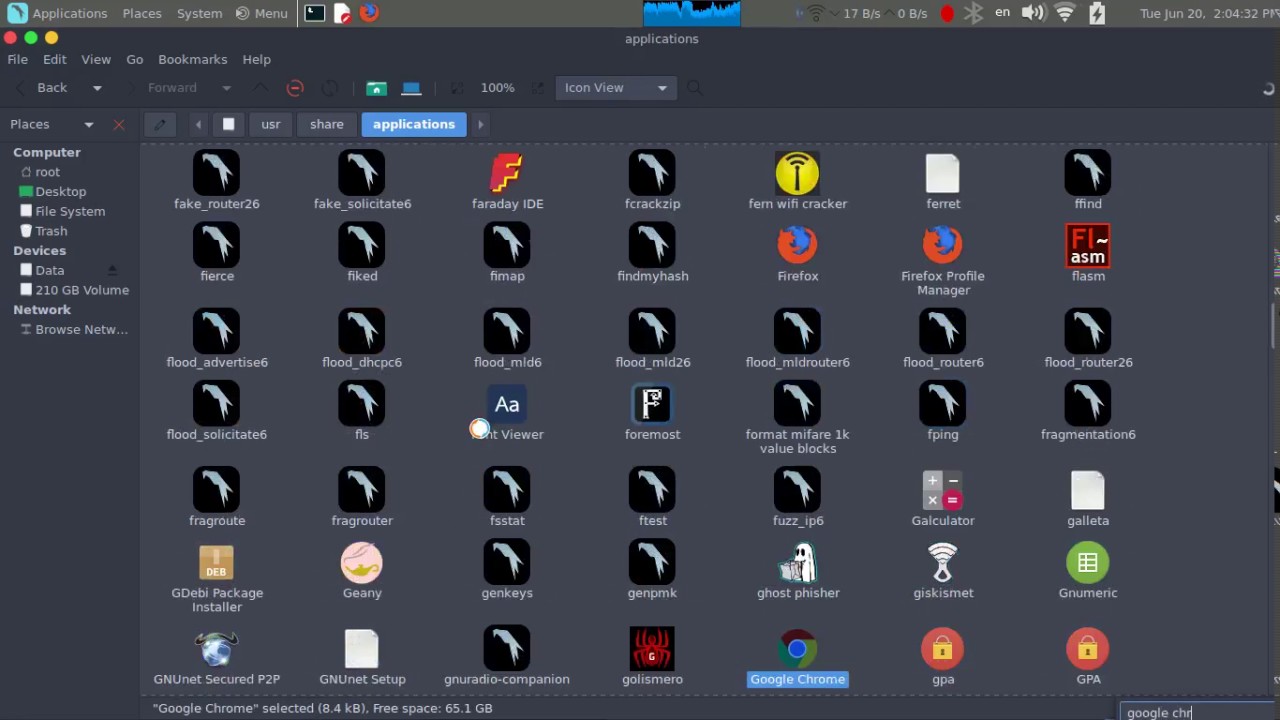
Task: Select the Gnumeric spreadsheet icon
Action: pos(1088,563)
